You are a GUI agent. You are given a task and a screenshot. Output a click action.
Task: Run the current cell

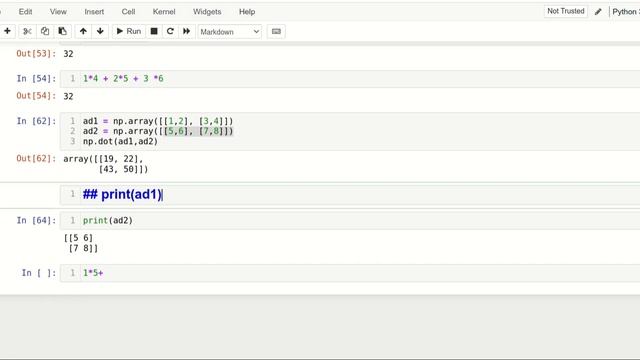pyautogui.click(x=129, y=31)
